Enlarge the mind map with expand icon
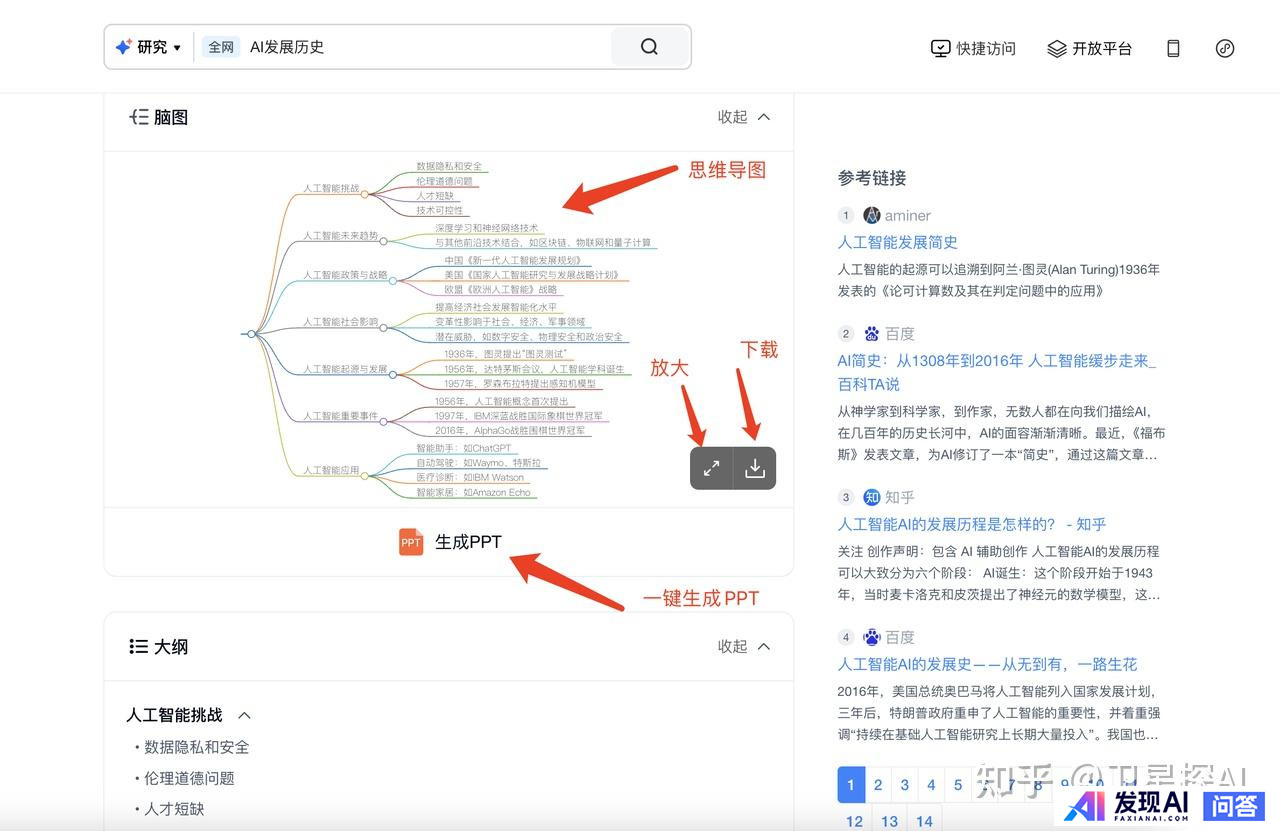 711,468
